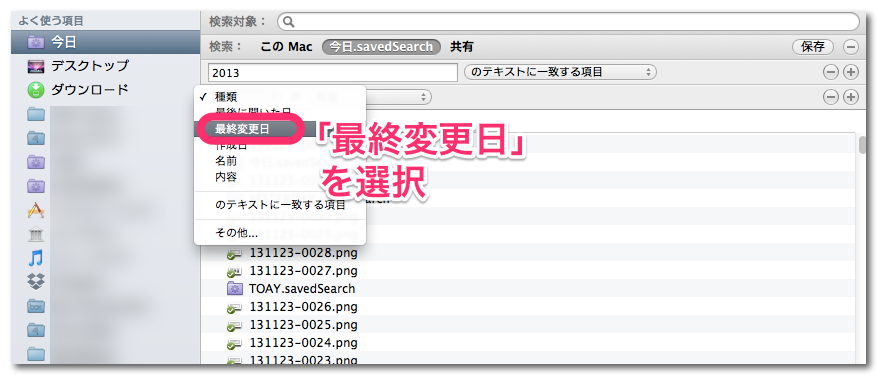Viewport: 877px width, 375px height.
Task: Click the icon of 131123-0025.png
Action: 234,325
